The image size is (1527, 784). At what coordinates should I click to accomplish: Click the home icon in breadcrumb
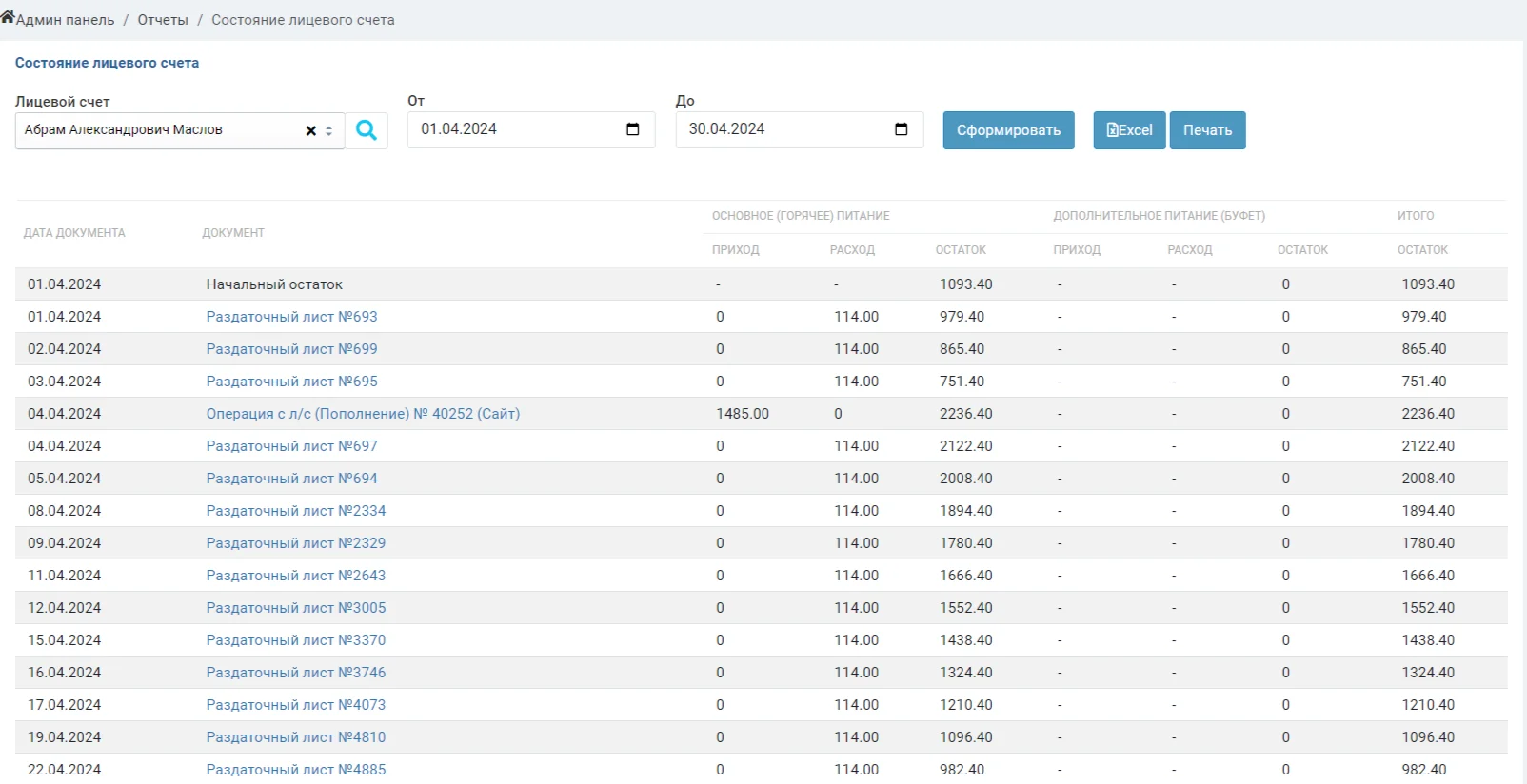pyautogui.click(x=8, y=17)
